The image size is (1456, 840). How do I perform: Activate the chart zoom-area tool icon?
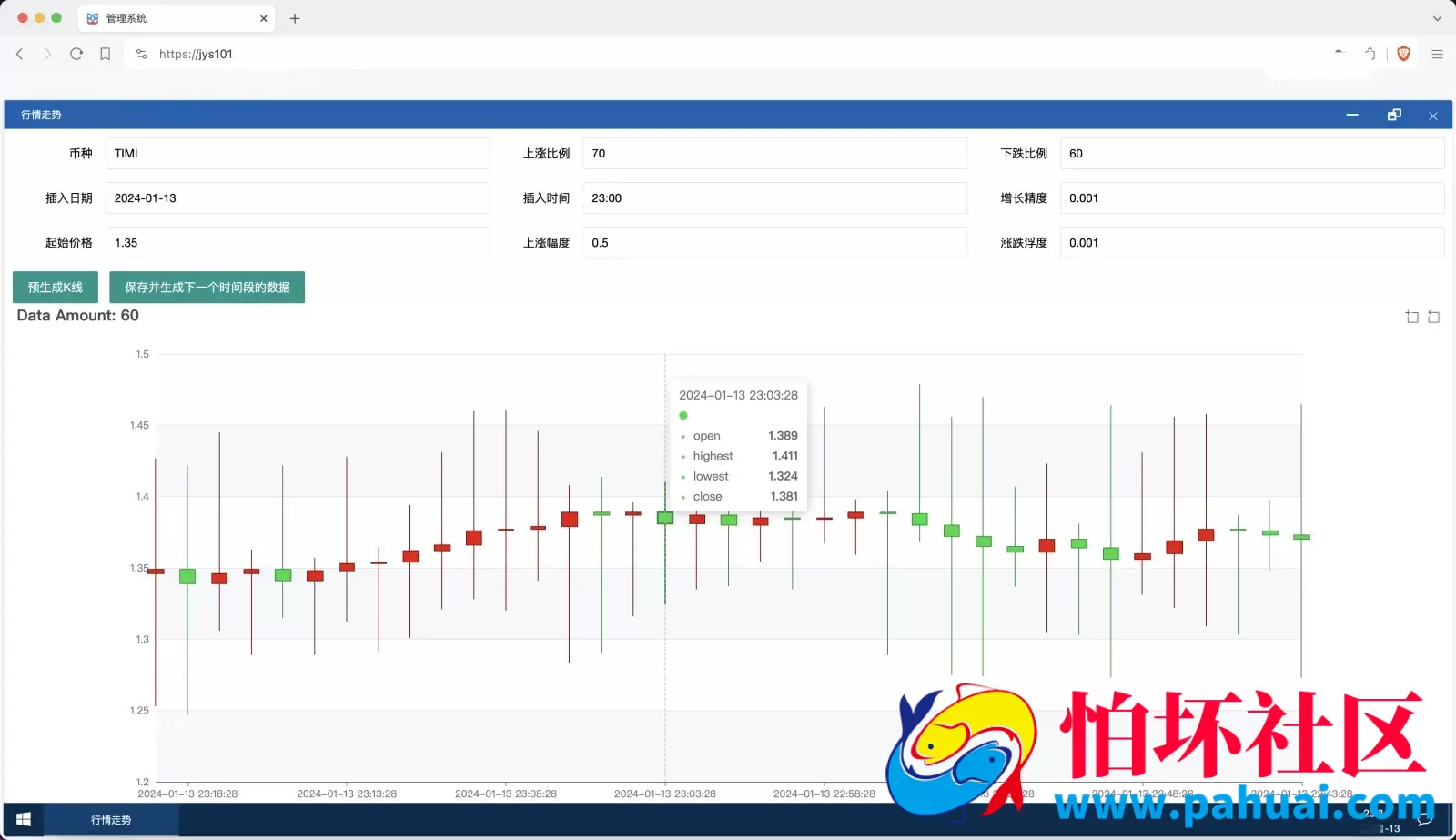[x=1412, y=317]
